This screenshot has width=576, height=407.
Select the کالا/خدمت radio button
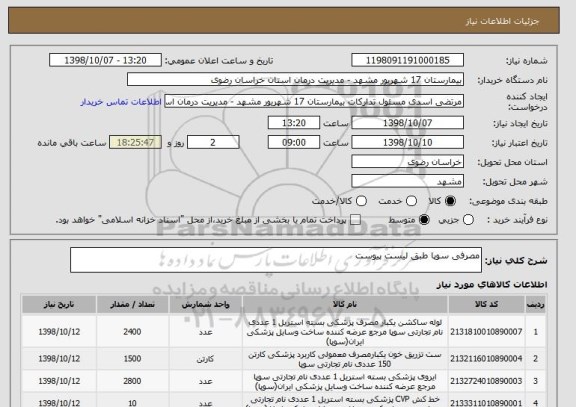coord(361,201)
